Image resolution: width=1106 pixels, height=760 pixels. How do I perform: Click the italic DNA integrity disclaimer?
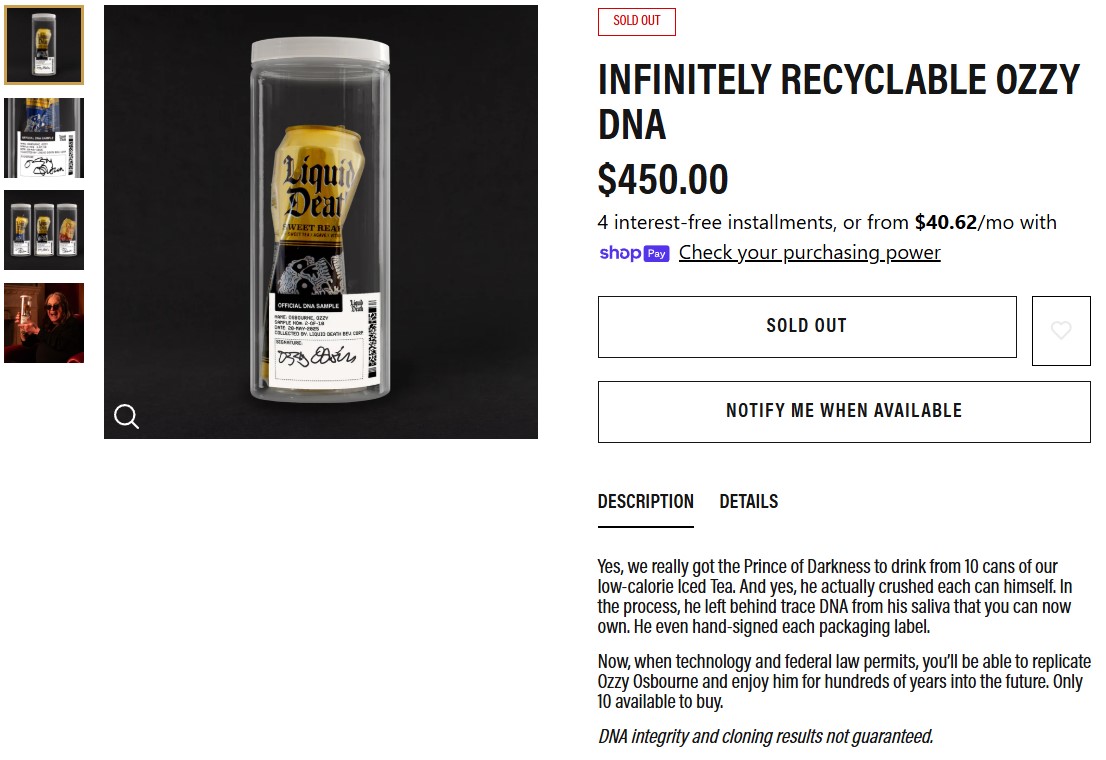click(765, 737)
